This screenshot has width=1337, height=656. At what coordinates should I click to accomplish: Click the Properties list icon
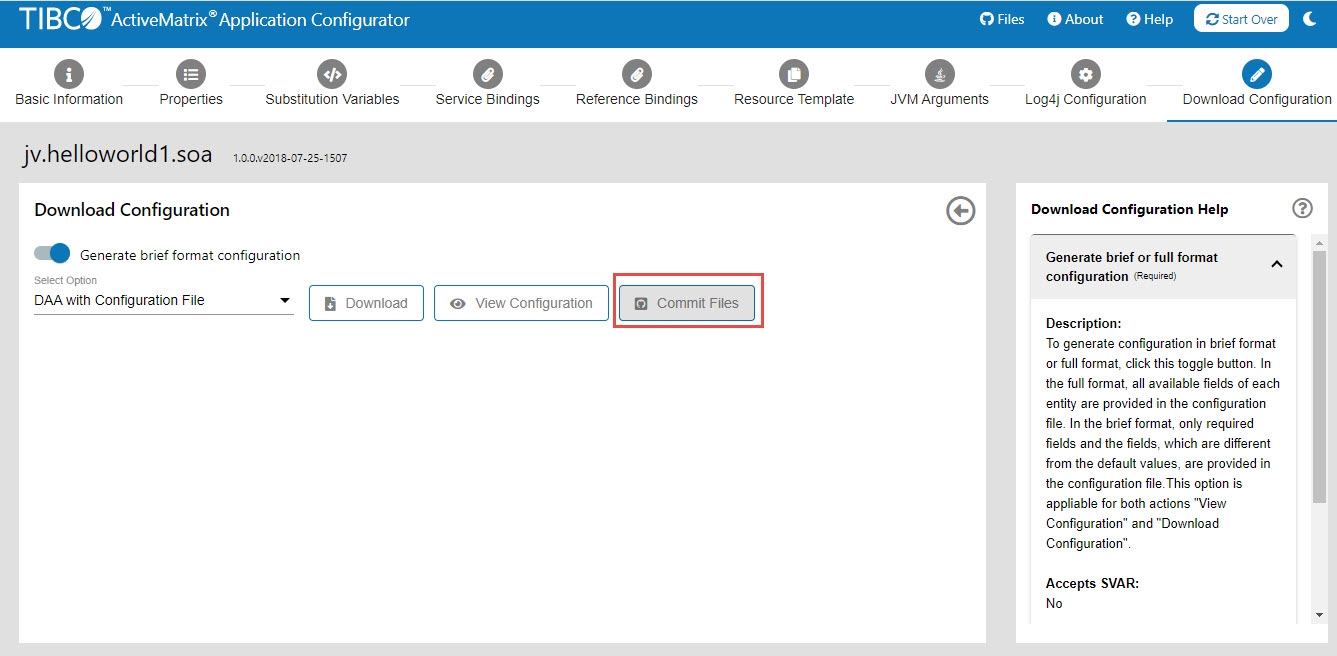(191, 74)
